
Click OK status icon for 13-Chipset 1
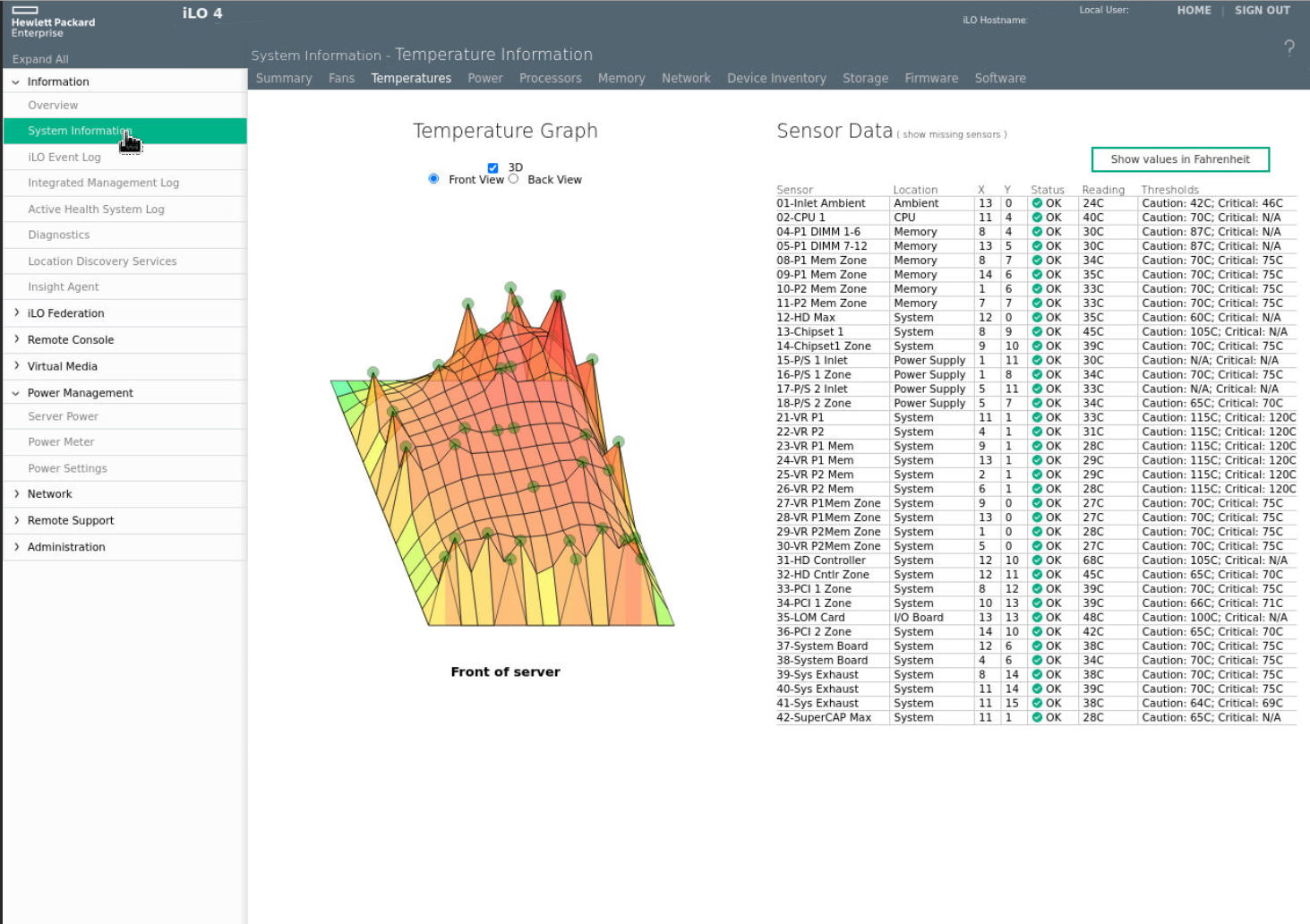pyautogui.click(x=1037, y=332)
